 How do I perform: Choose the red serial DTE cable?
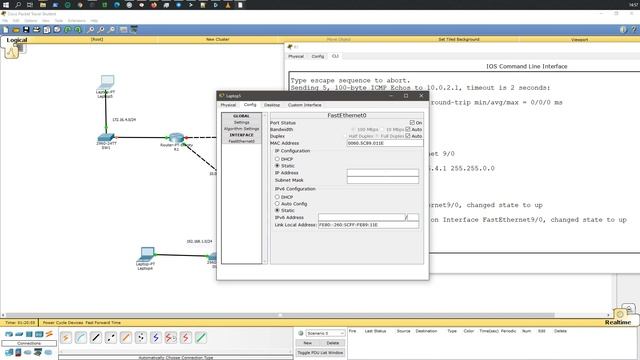[186, 338]
